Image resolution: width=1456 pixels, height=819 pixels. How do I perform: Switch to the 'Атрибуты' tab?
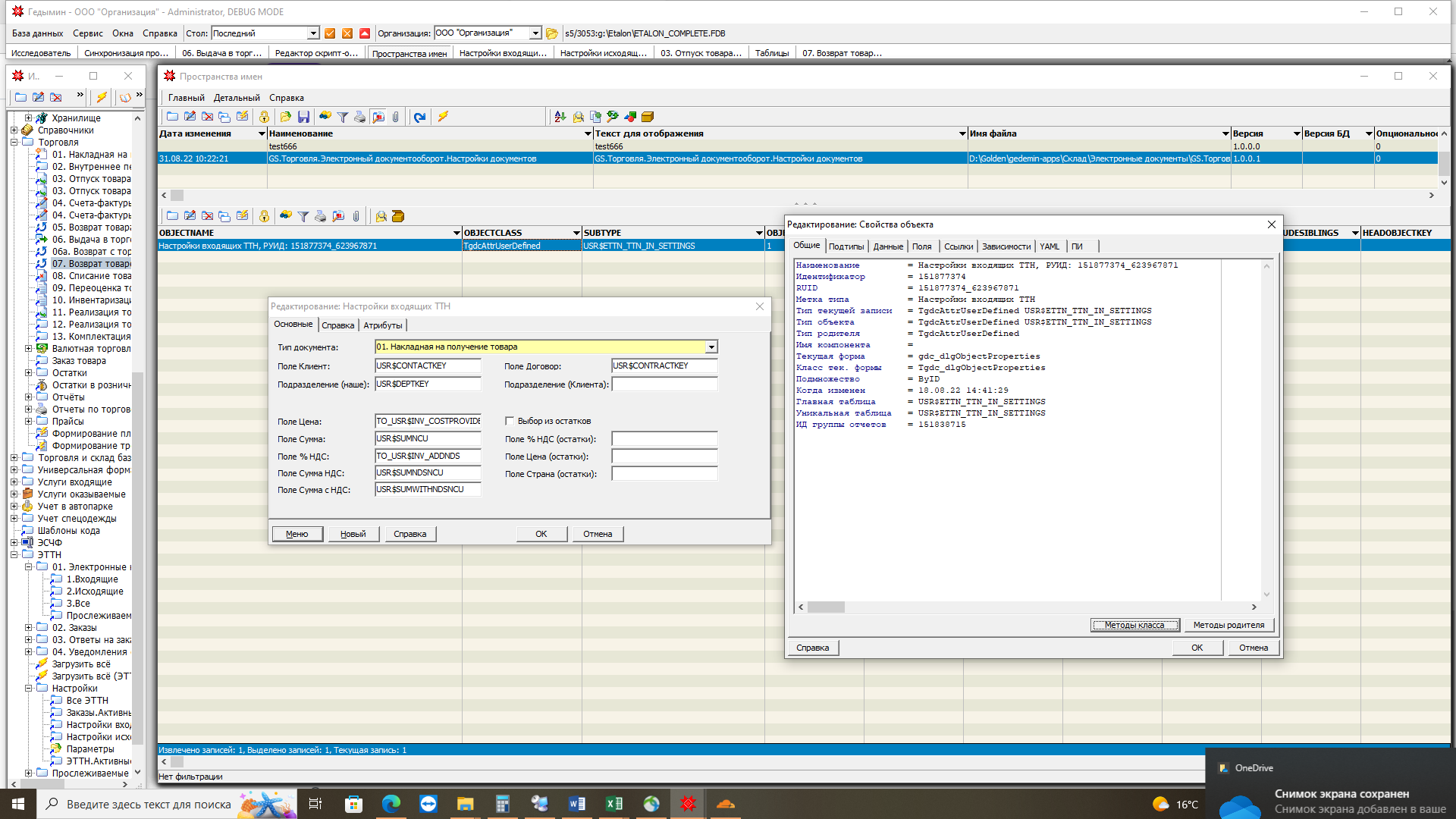click(383, 325)
